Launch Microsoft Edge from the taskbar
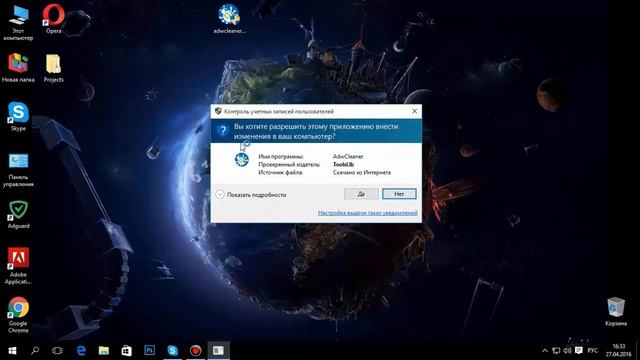The width and height of the screenshot is (640, 360). tap(81, 351)
